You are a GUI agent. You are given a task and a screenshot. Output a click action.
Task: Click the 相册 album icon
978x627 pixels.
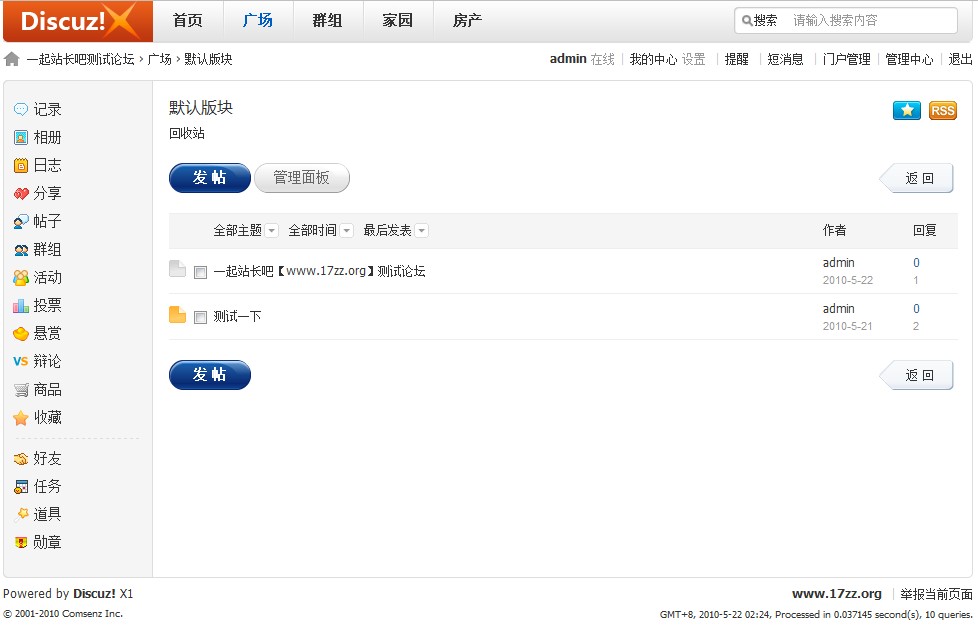click(21, 137)
